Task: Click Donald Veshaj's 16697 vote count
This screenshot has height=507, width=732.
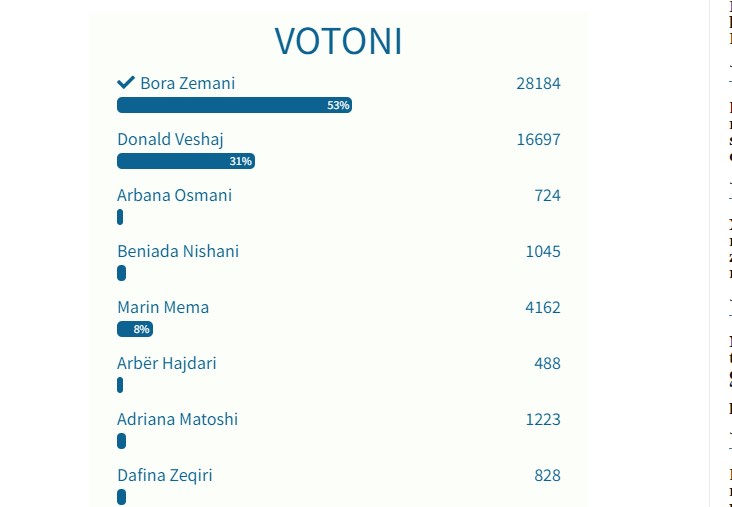Action: [538, 139]
